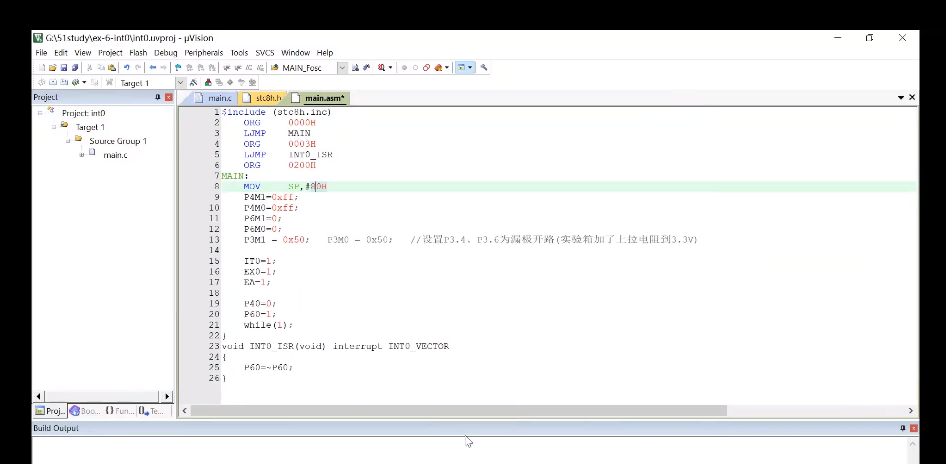Click the Navigate Backwards arrow icon

[x=152, y=68]
